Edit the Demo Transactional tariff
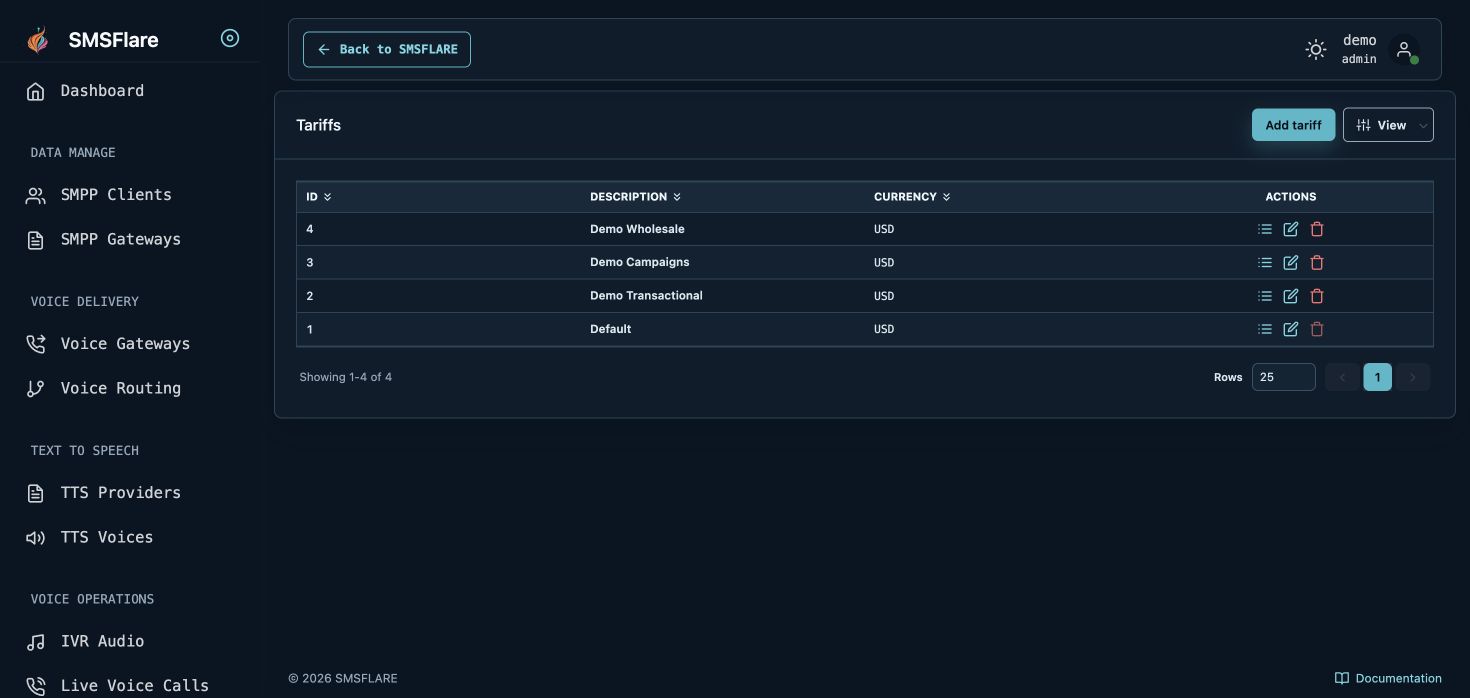Viewport: 1470px width, 698px height. (x=1291, y=296)
